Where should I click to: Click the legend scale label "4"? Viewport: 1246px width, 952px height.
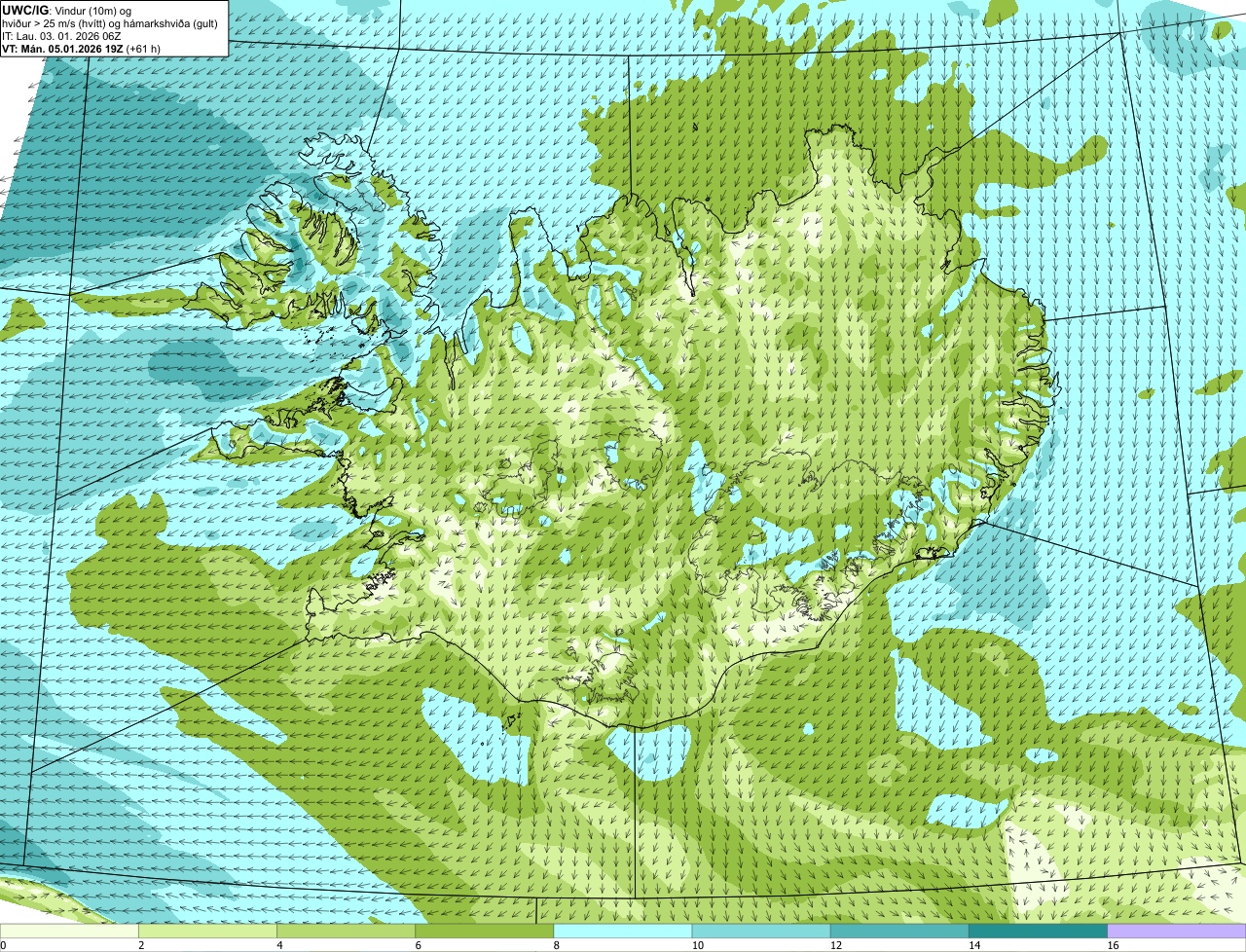coord(279,945)
